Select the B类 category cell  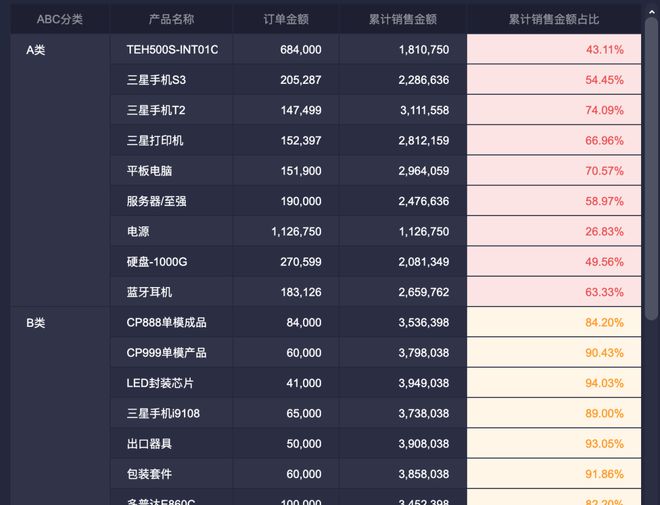click(60, 406)
